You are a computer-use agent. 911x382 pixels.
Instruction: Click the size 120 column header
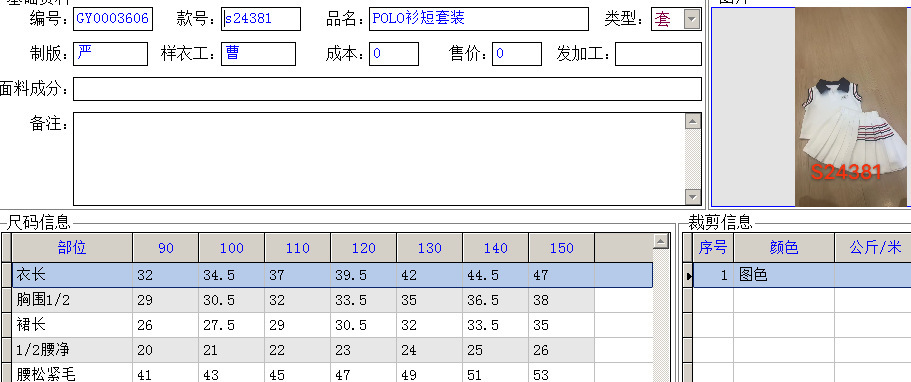tap(364, 248)
